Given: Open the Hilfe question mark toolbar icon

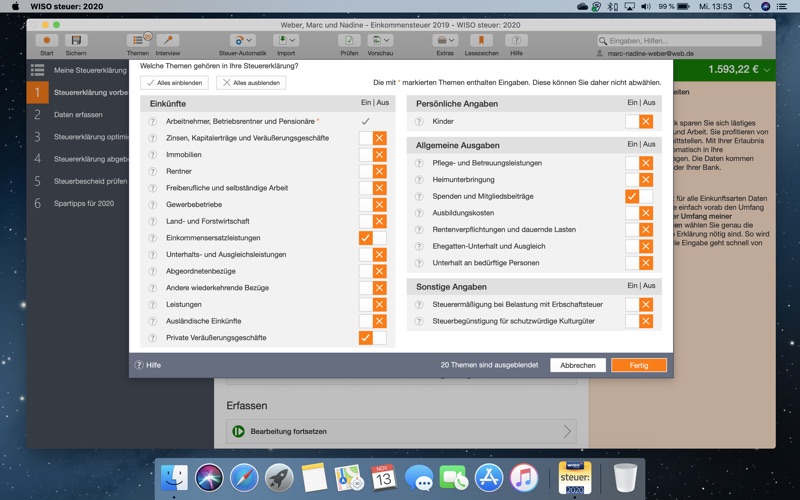Looking at the screenshot, I should [516, 40].
